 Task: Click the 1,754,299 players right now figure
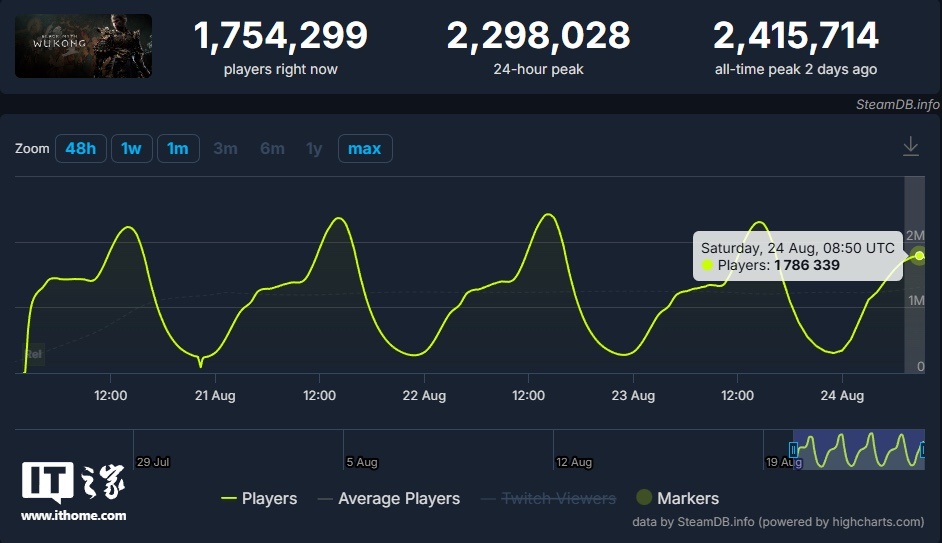[x=281, y=35]
